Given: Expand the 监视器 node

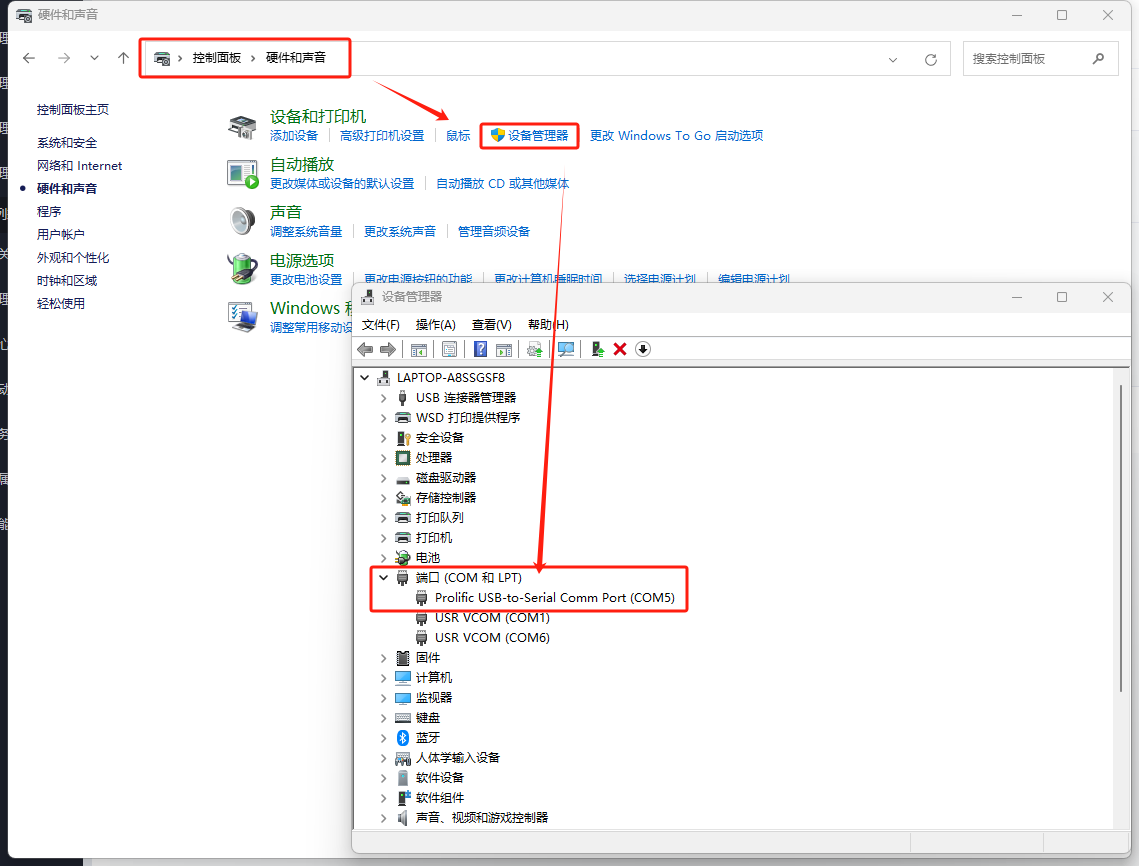Looking at the screenshot, I should [x=384, y=698].
